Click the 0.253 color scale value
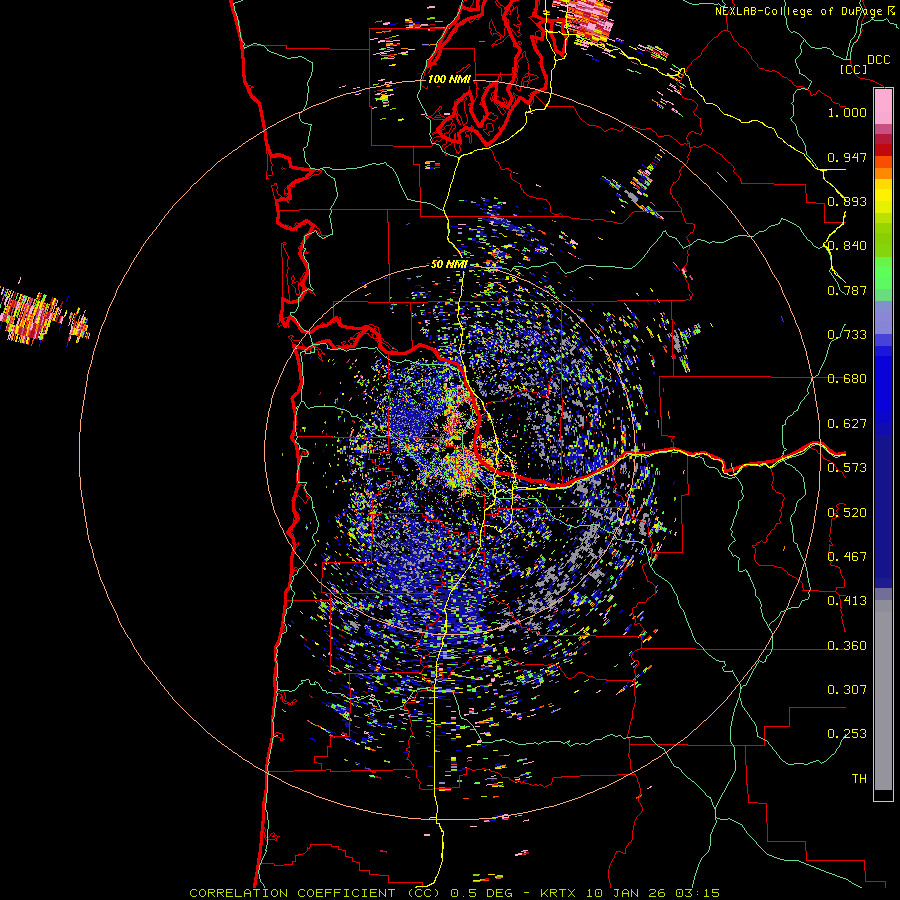The height and width of the screenshot is (900, 900). coord(847,734)
